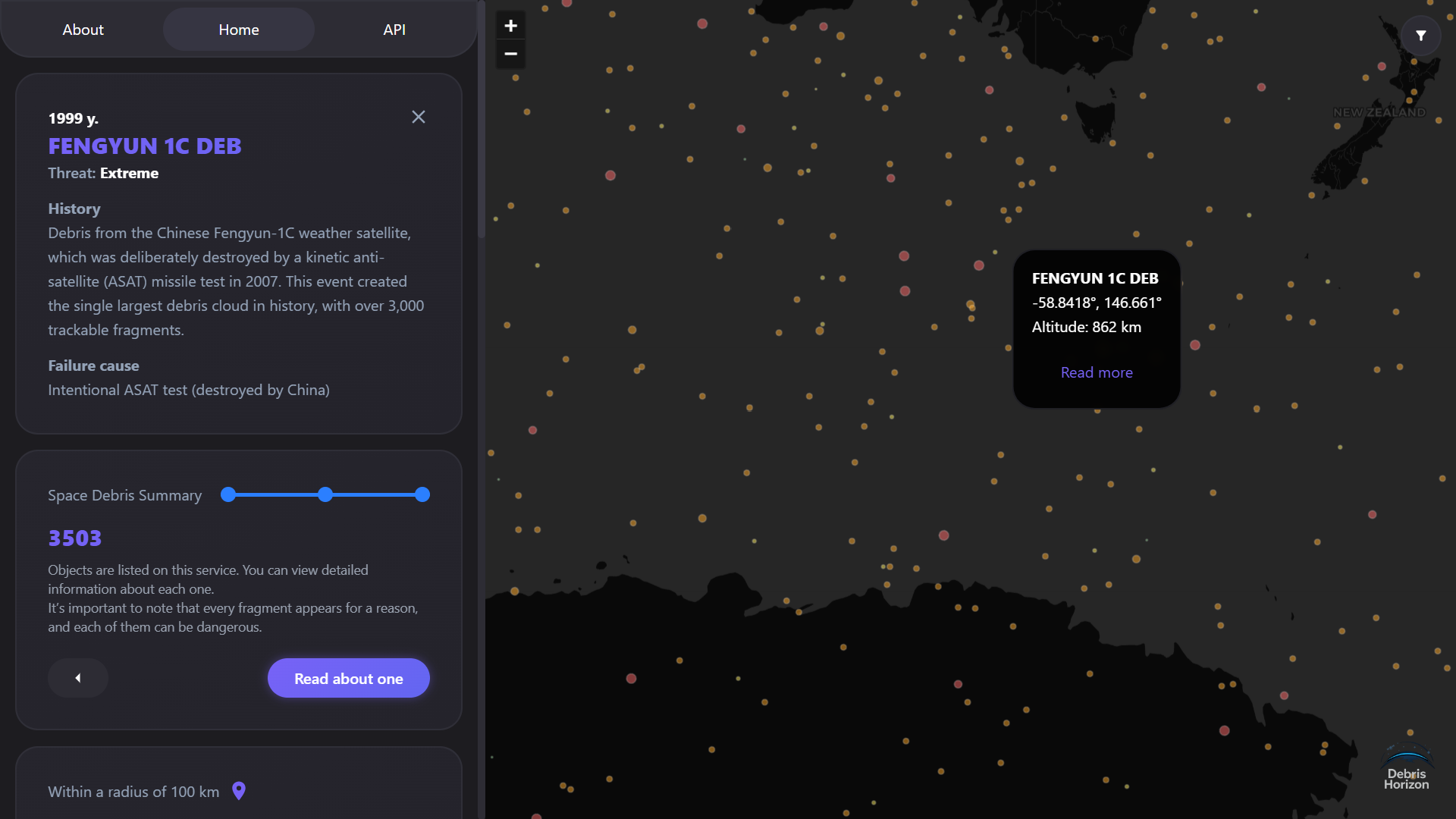
Task: Zoom in on the map
Action: (510, 26)
